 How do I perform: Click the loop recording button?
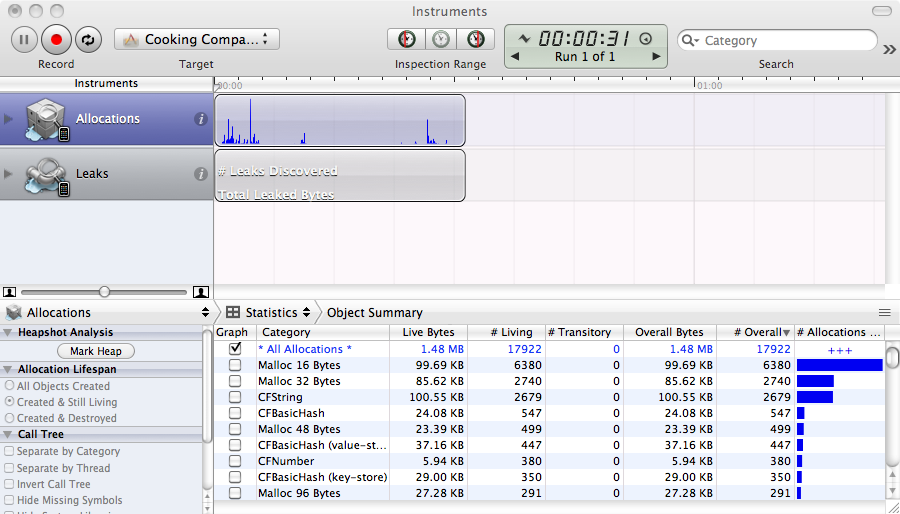pyautogui.click(x=88, y=40)
